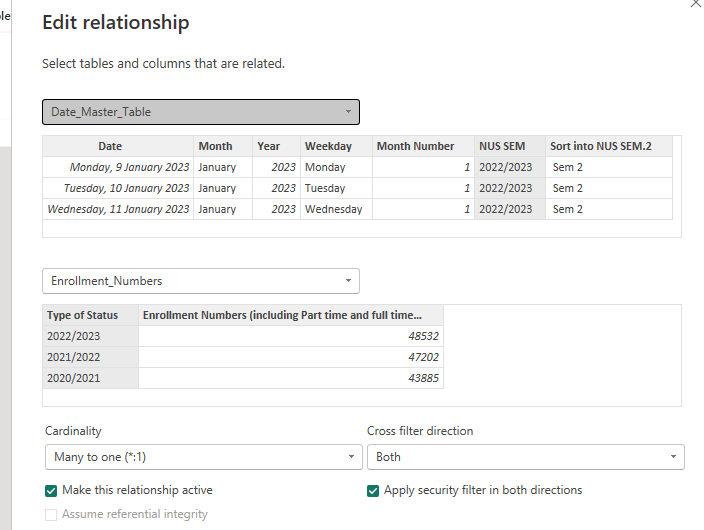Select the Year column header
This screenshot has height=530, width=704.
277,146
